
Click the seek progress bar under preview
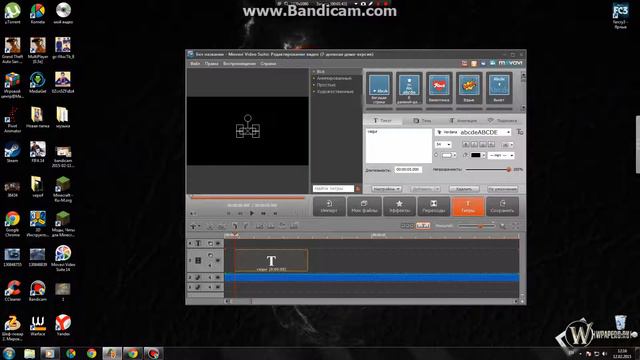[247, 198]
